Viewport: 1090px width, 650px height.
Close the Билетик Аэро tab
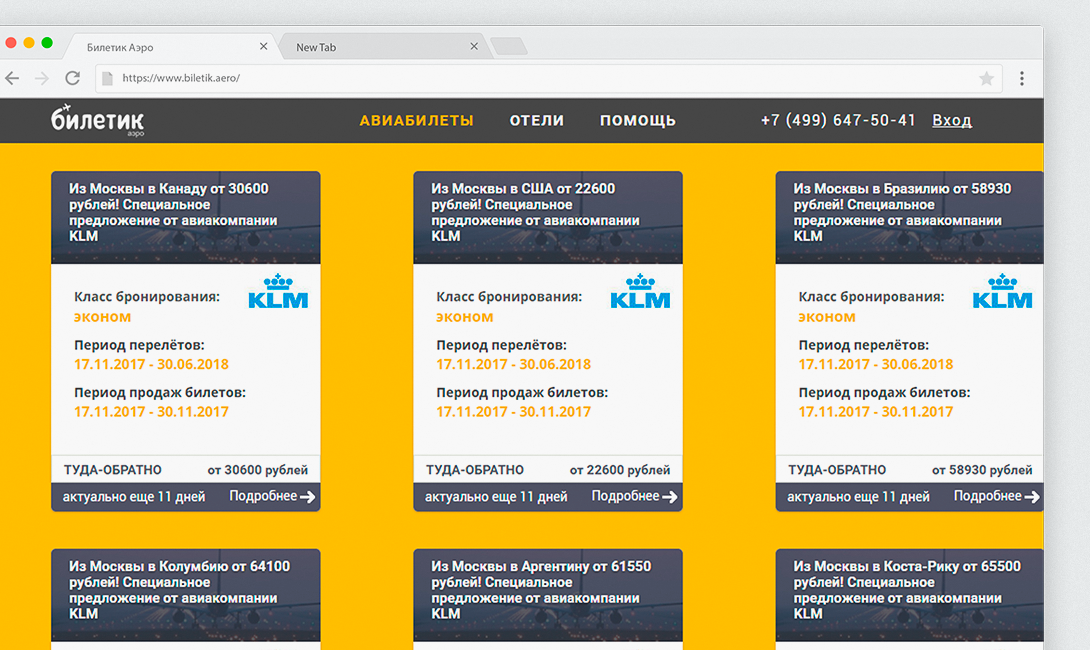(263, 47)
